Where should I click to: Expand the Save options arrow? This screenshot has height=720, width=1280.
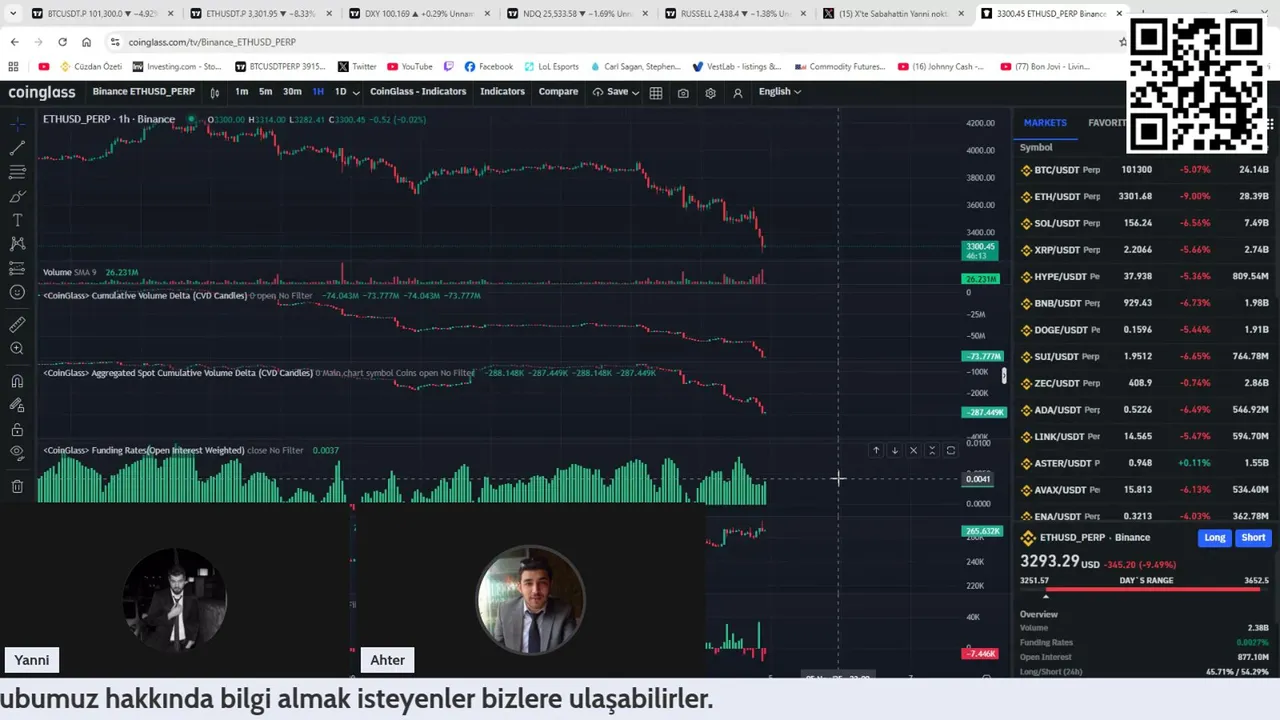635,92
